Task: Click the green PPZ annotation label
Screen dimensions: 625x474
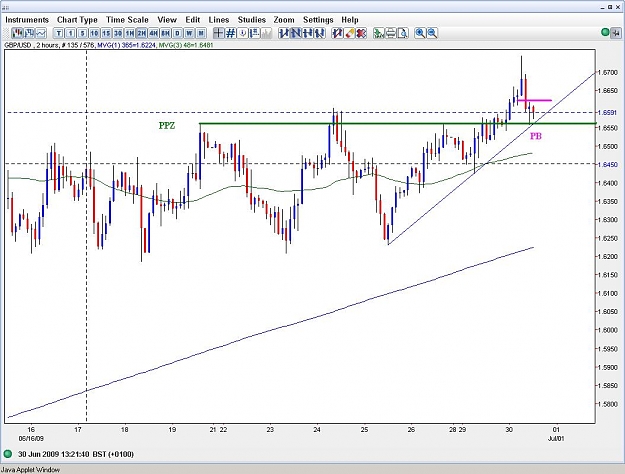Action: (167, 126)
